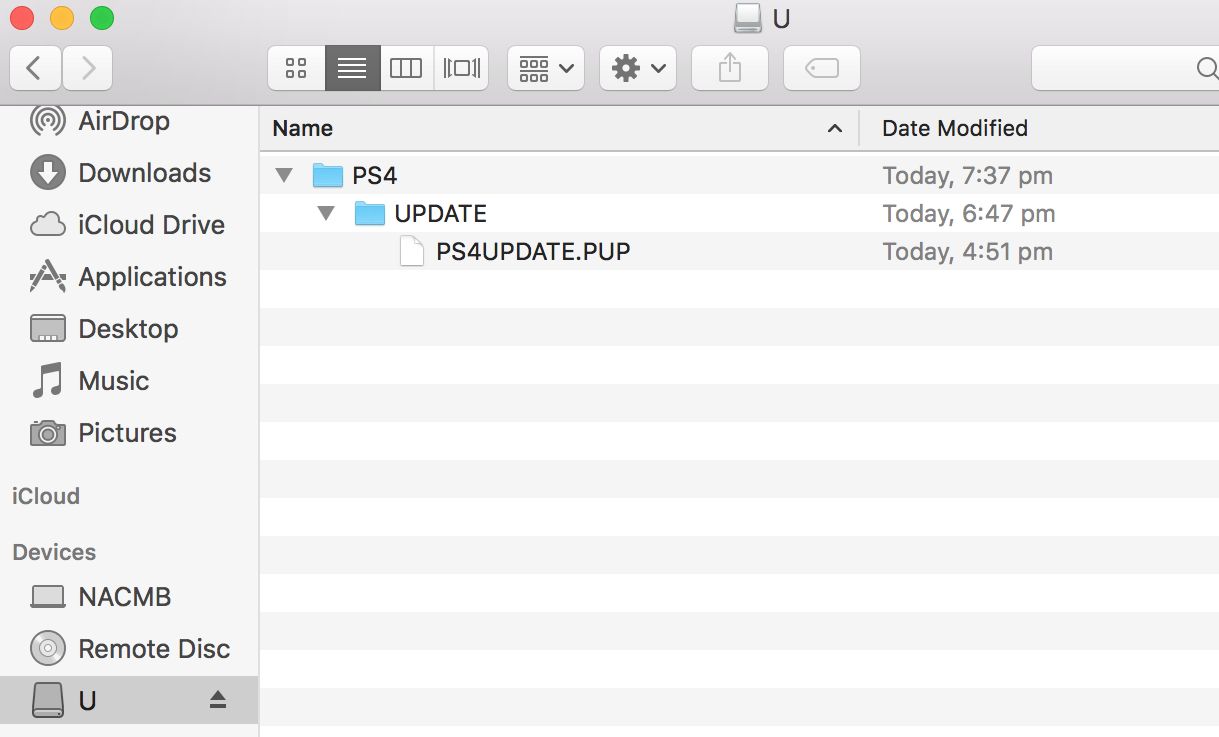Collapse the PS4 folder

(284, 176)
